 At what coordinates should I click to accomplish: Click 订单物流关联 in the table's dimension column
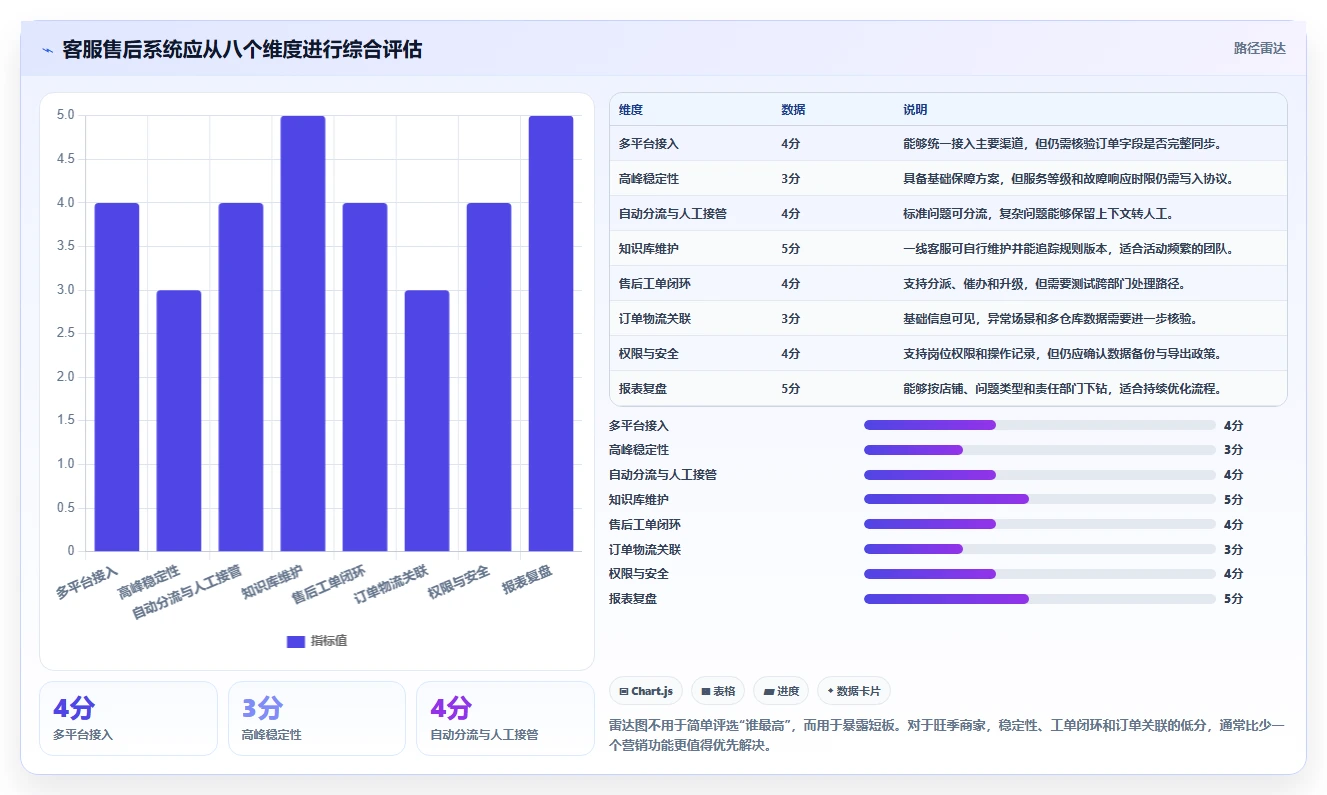tap(655, 319)
